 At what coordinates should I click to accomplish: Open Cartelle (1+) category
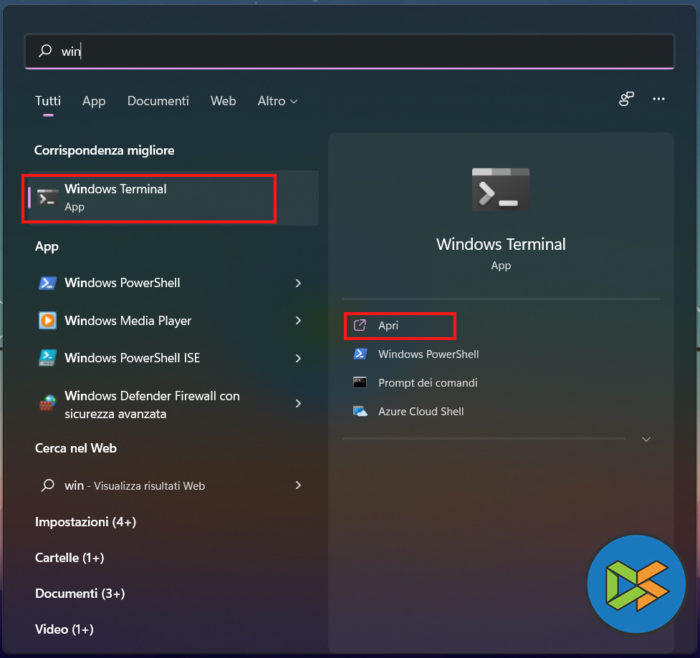tap(70, 558)
